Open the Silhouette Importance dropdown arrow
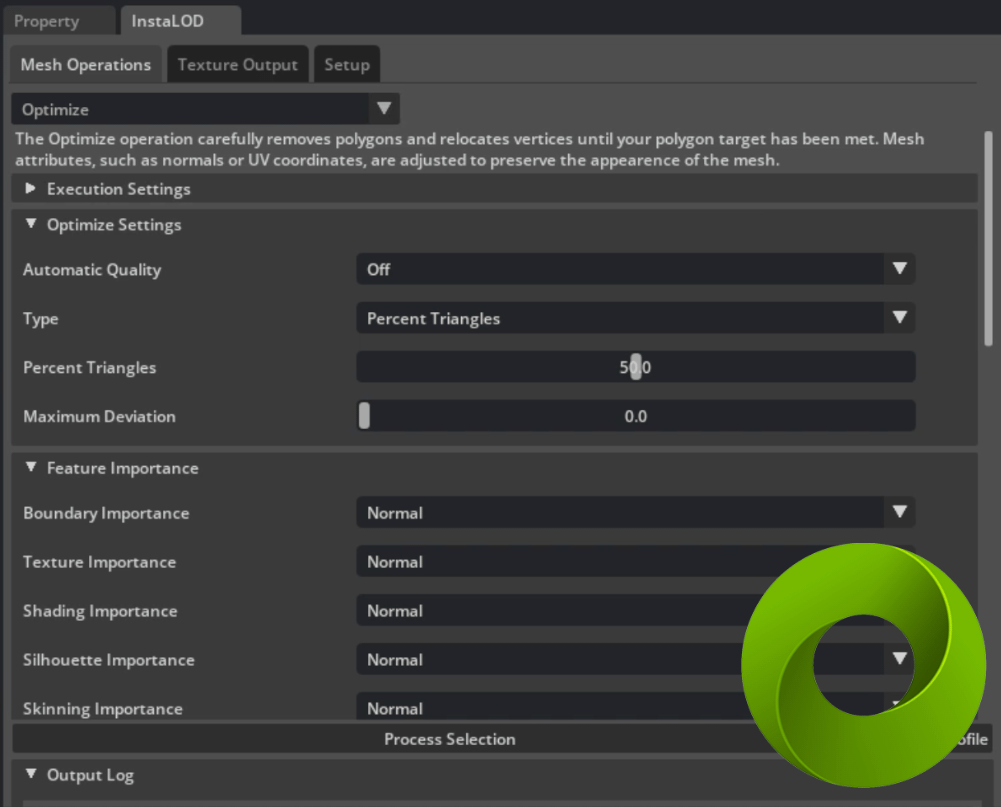Image resolution: width=1001 pixels, height=807 pixels. 899,659
